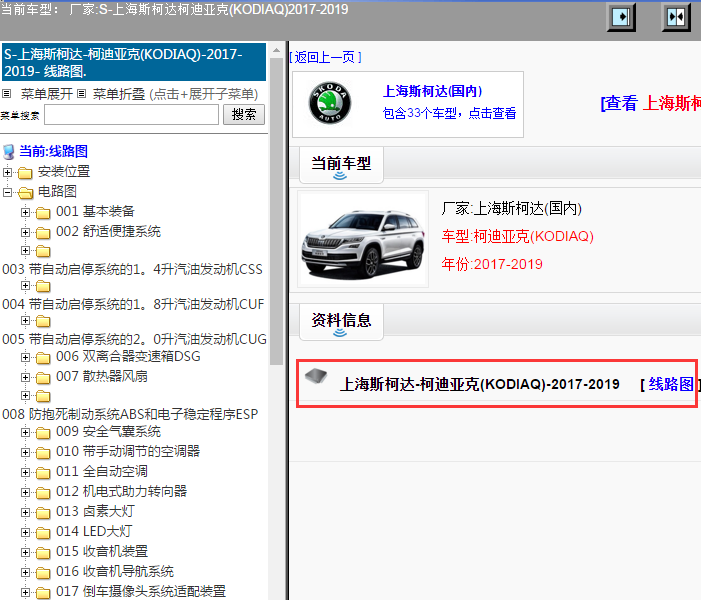Click folder icon of 014 LED大灯

(43, 533)
